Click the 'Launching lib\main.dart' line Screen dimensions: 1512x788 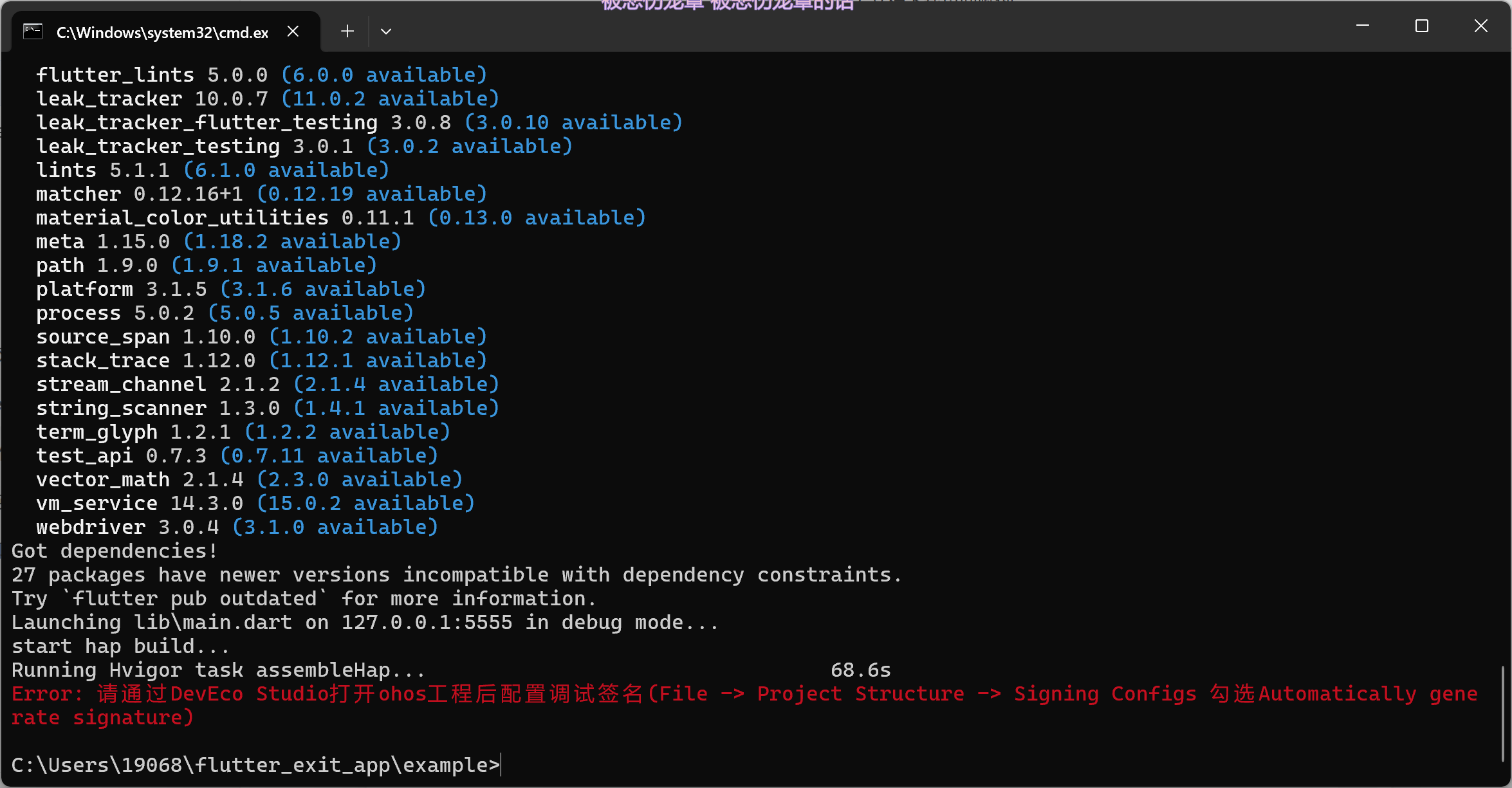click(x=365, y=622)
